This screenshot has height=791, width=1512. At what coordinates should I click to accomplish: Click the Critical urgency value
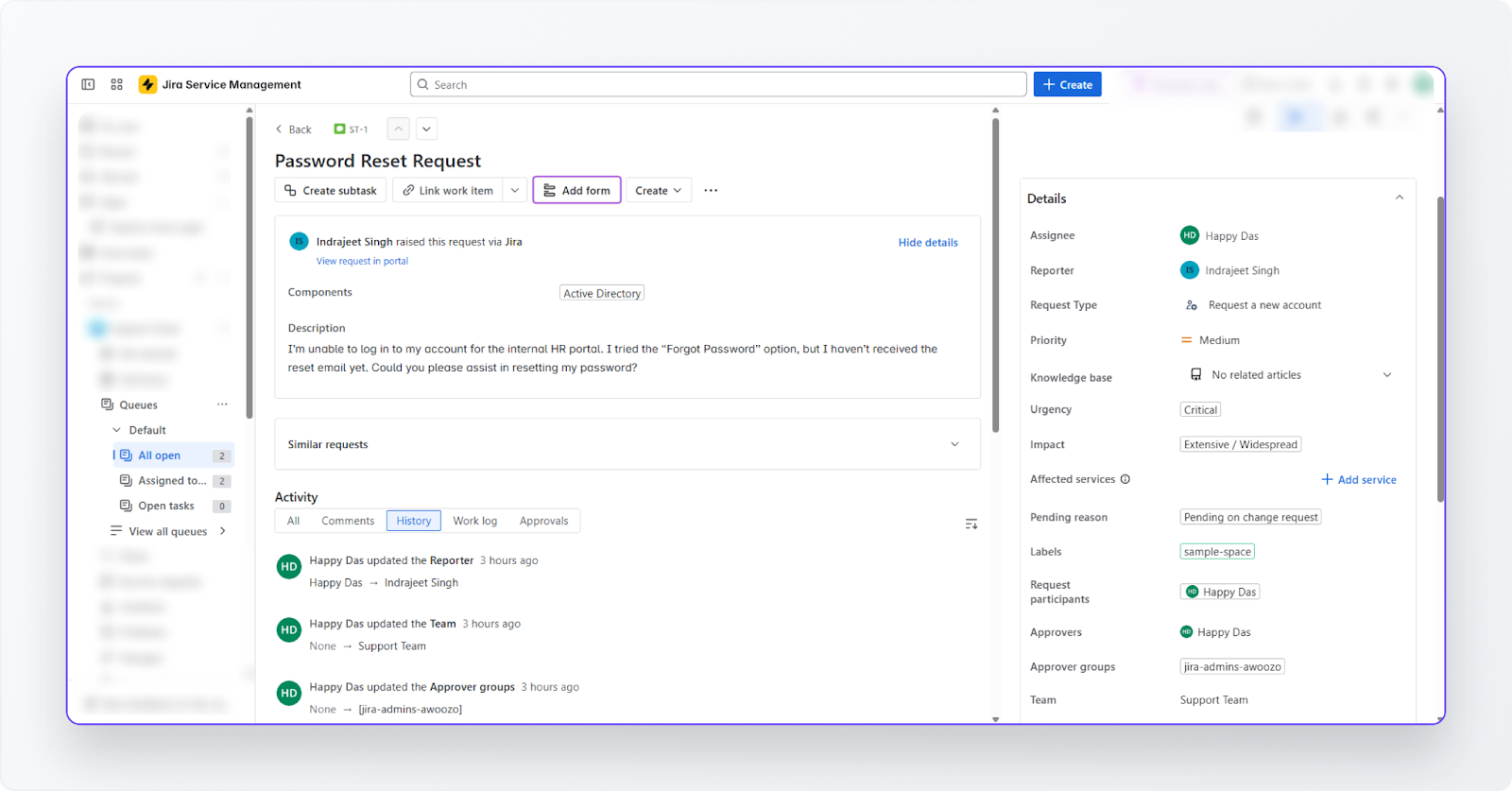(1200, 409)
